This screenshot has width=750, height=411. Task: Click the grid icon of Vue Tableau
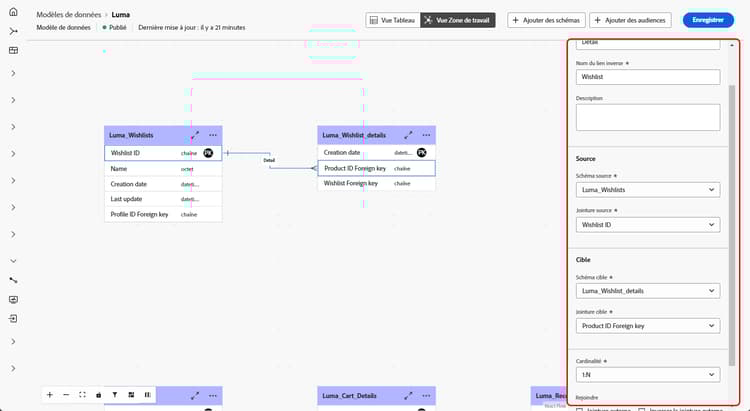coord(374,20)
